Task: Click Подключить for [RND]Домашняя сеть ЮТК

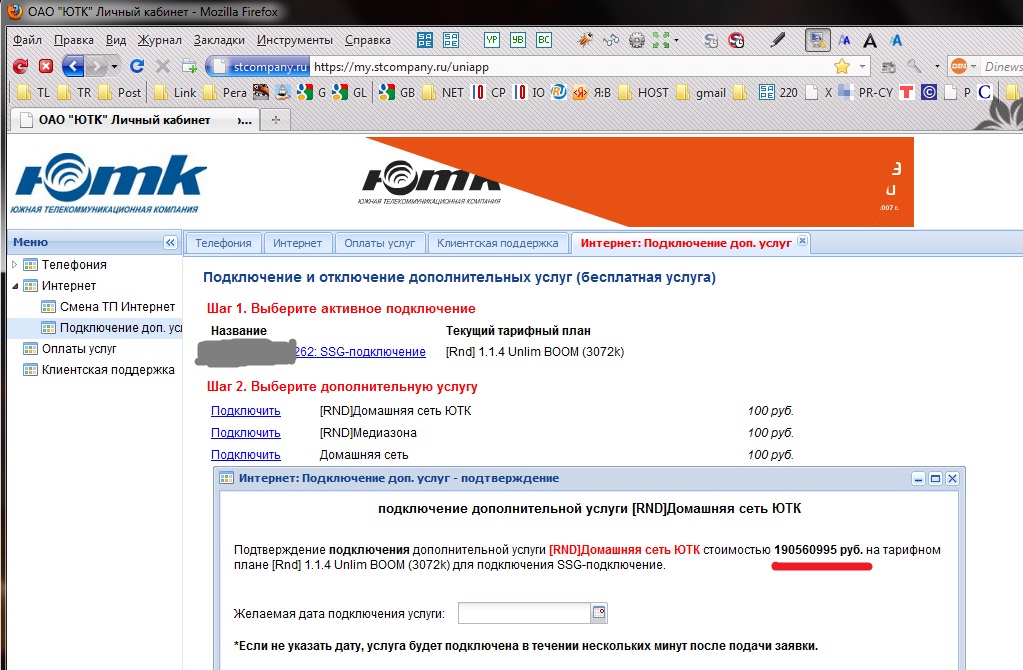Action: click(x=246, y=411)
